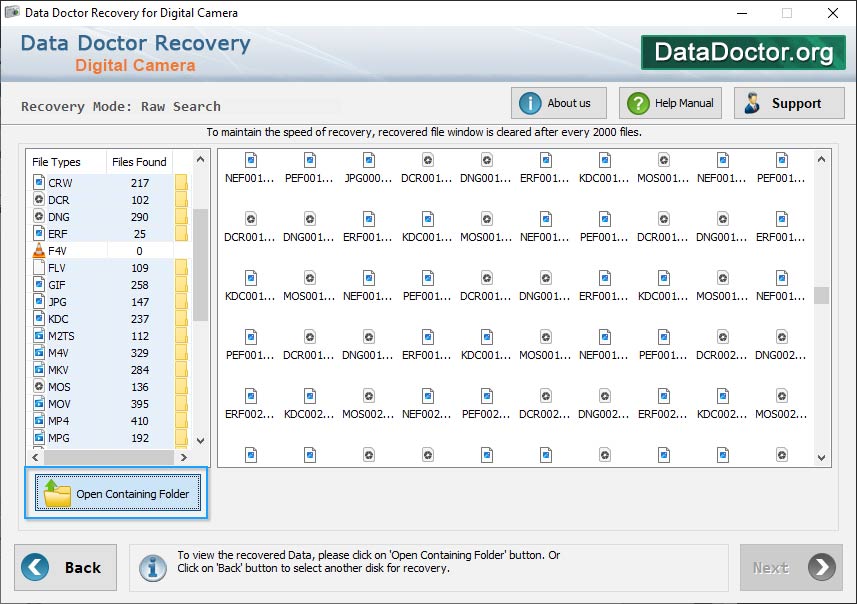857x604 pixels.
Task: Click the file types list scroll left arrow
Action: 35,457
